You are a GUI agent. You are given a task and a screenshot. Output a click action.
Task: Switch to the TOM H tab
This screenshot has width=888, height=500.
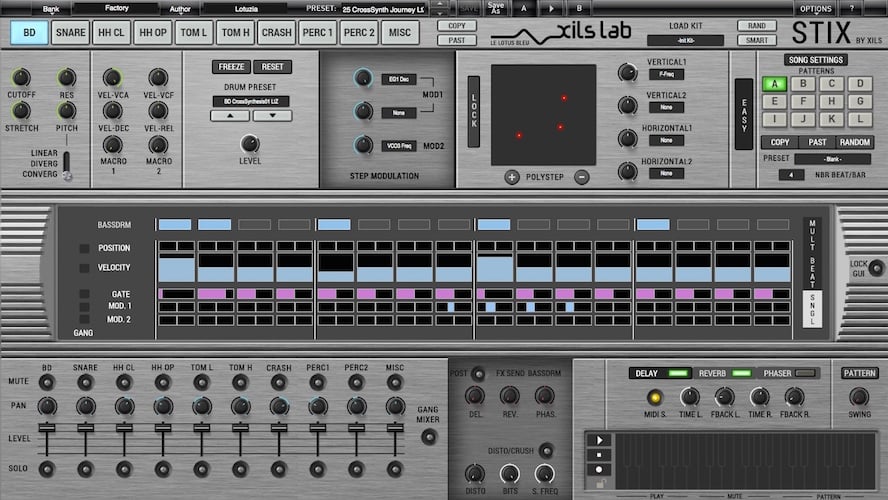point(235,32)
